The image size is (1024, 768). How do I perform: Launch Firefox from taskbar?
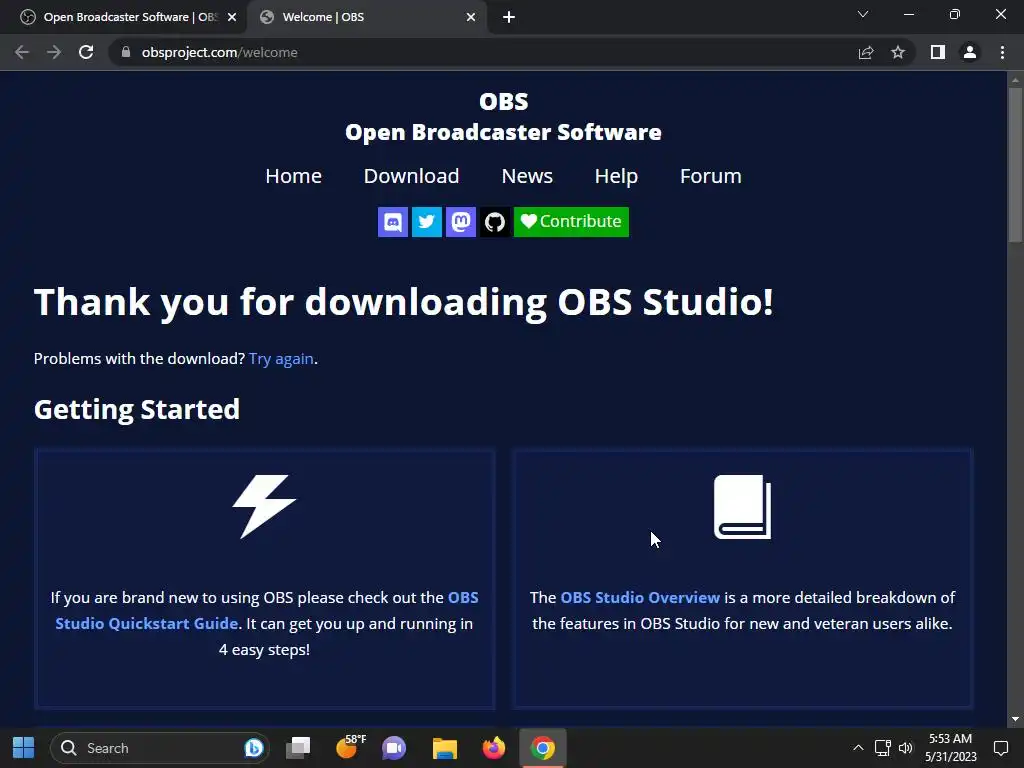[494, 748]
